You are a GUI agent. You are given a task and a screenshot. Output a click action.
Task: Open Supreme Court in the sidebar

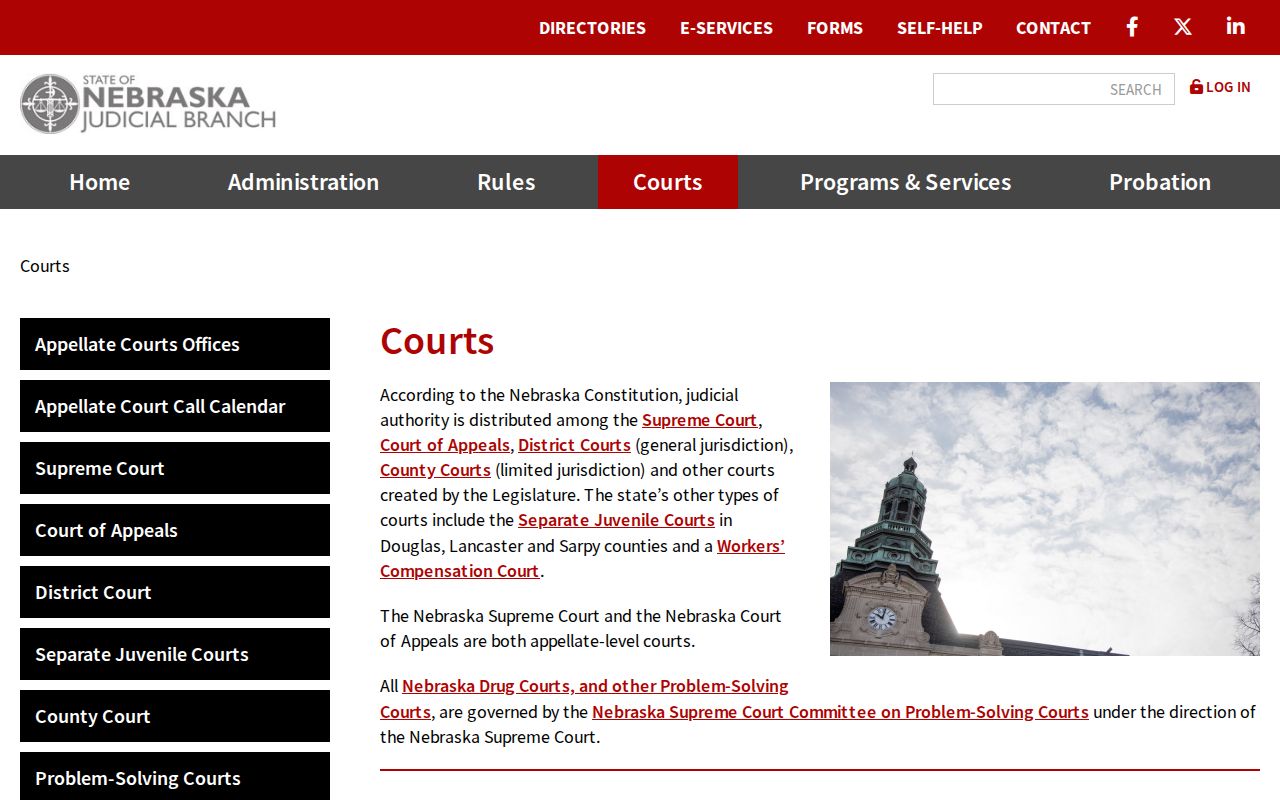[175, 468]
